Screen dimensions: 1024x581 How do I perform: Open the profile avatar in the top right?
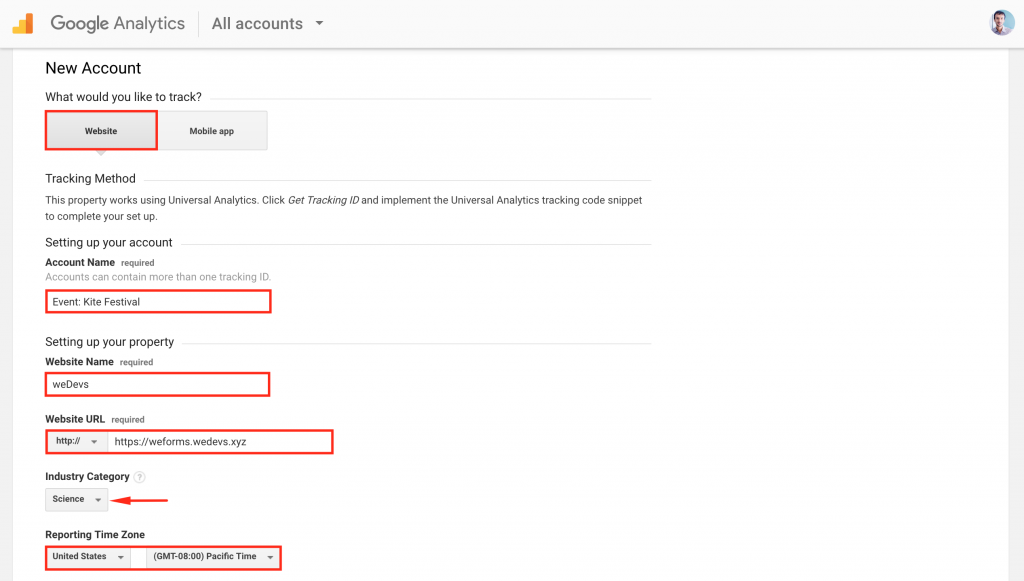coord(1001,22)
